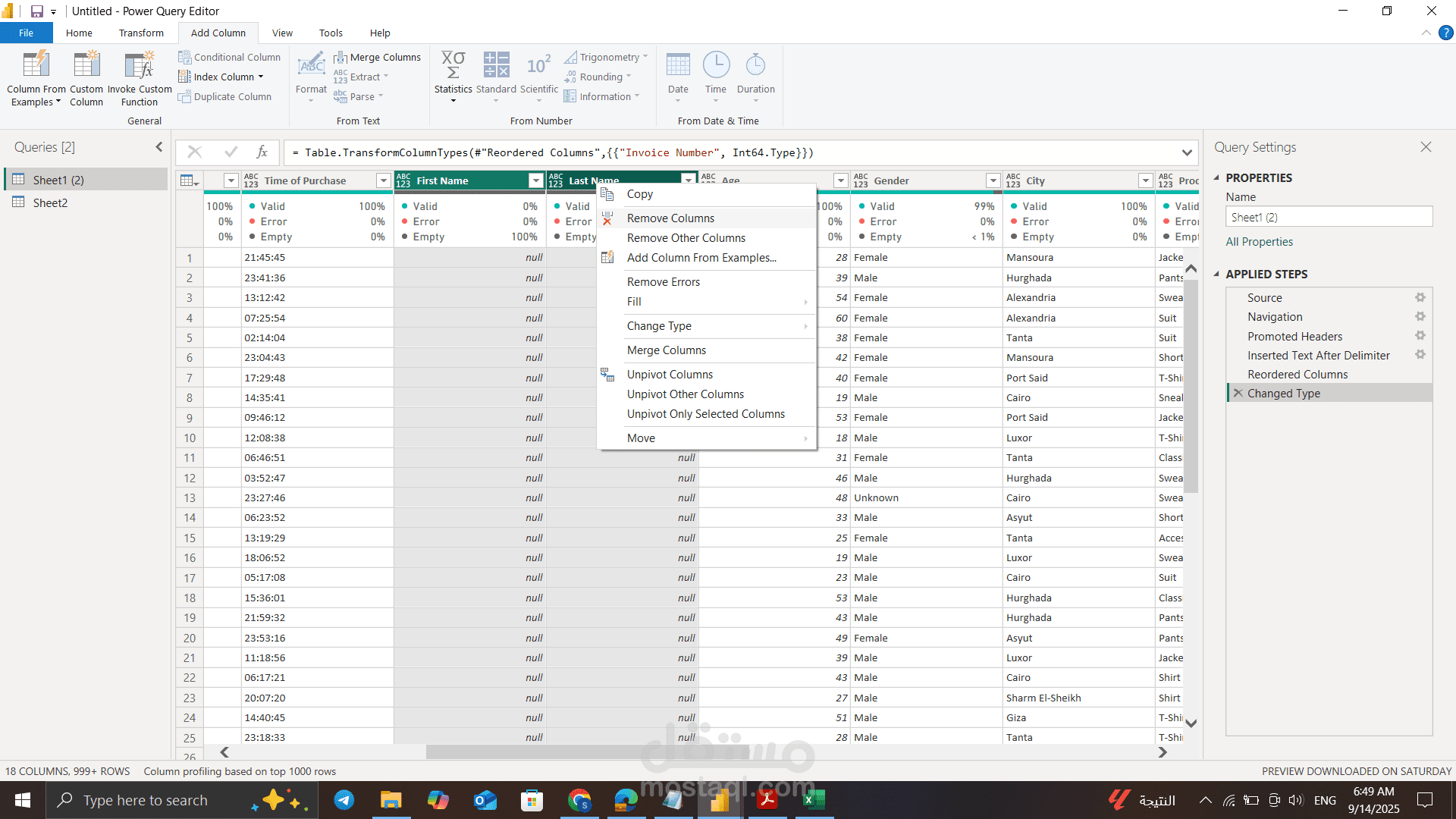Open Excel from the Windows taskbar
The height and width of the screenshot is (819, 1456).
(x=814, y=800)
